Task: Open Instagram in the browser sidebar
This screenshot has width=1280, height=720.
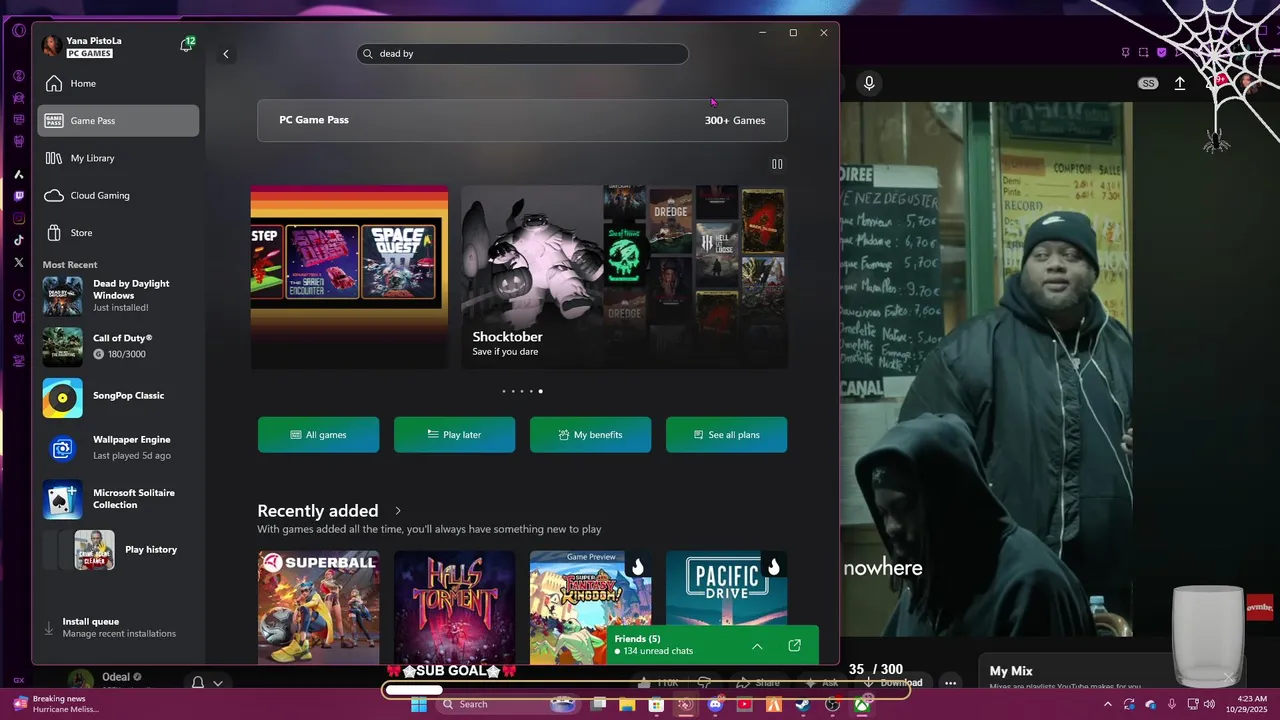Action: coord(18,218)
